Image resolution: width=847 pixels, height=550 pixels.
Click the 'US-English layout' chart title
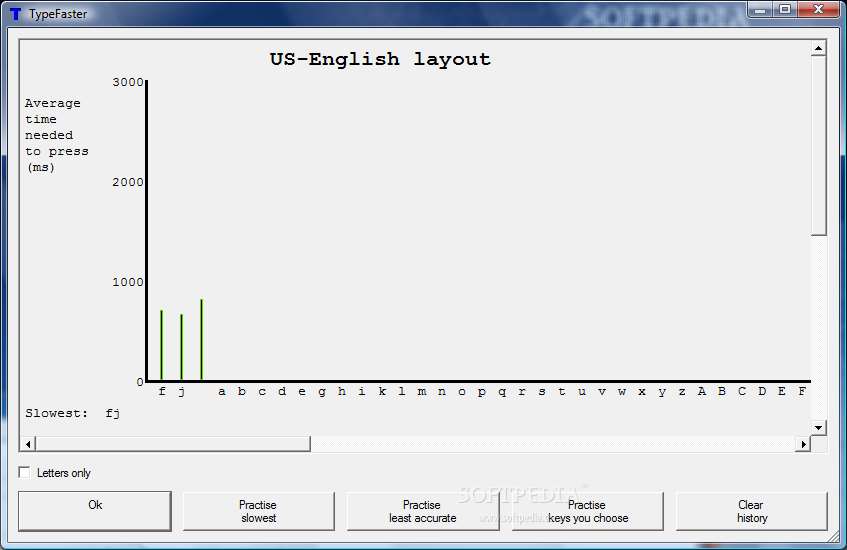tap(380, 59)
